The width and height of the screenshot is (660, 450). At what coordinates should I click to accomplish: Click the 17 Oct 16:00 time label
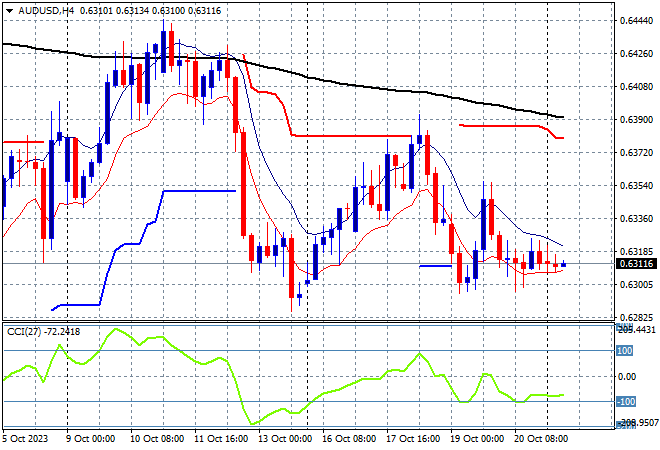coord(413,439)
